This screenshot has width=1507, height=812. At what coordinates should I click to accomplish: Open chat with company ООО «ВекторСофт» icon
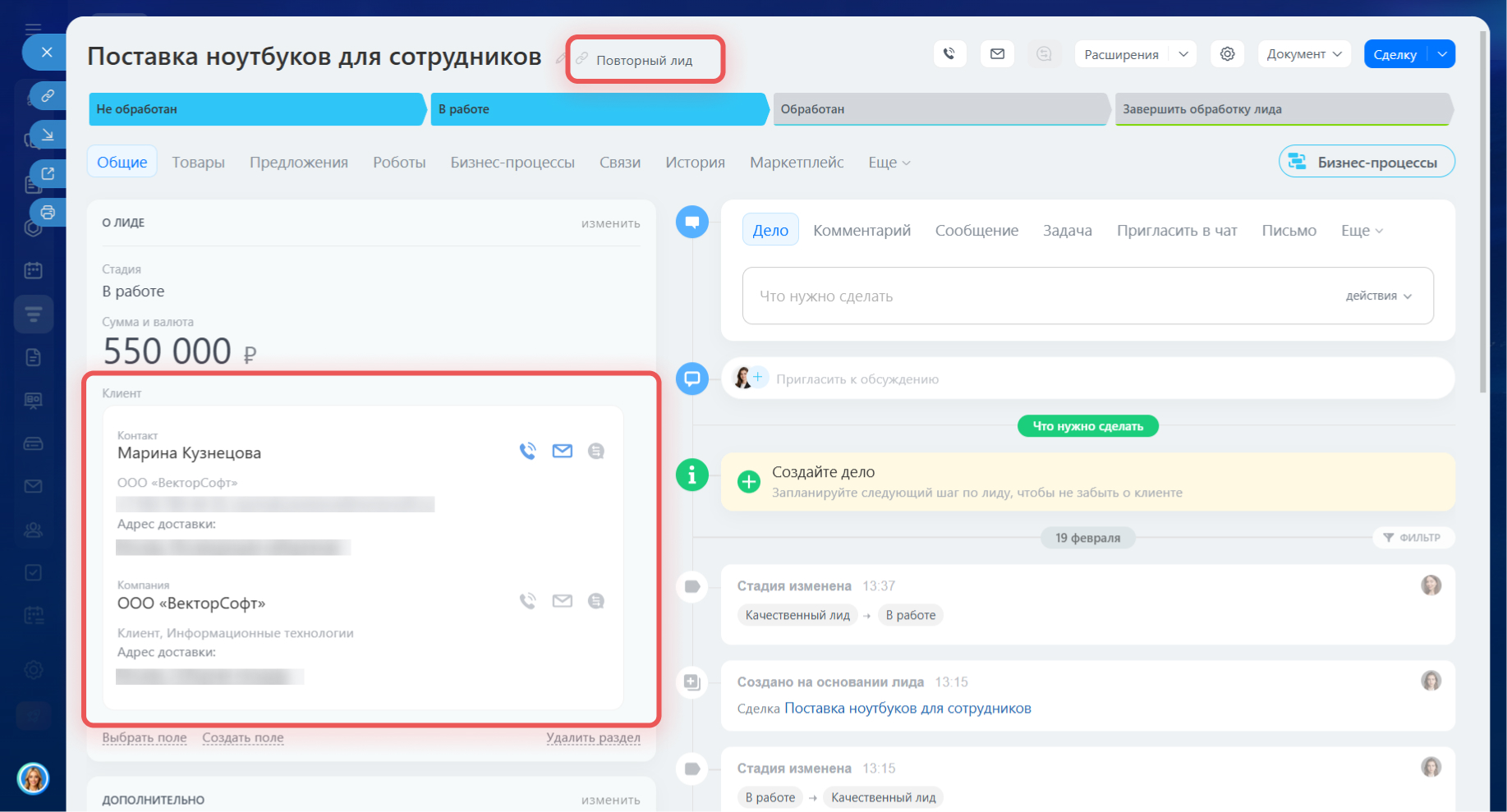tap(596, 601)
